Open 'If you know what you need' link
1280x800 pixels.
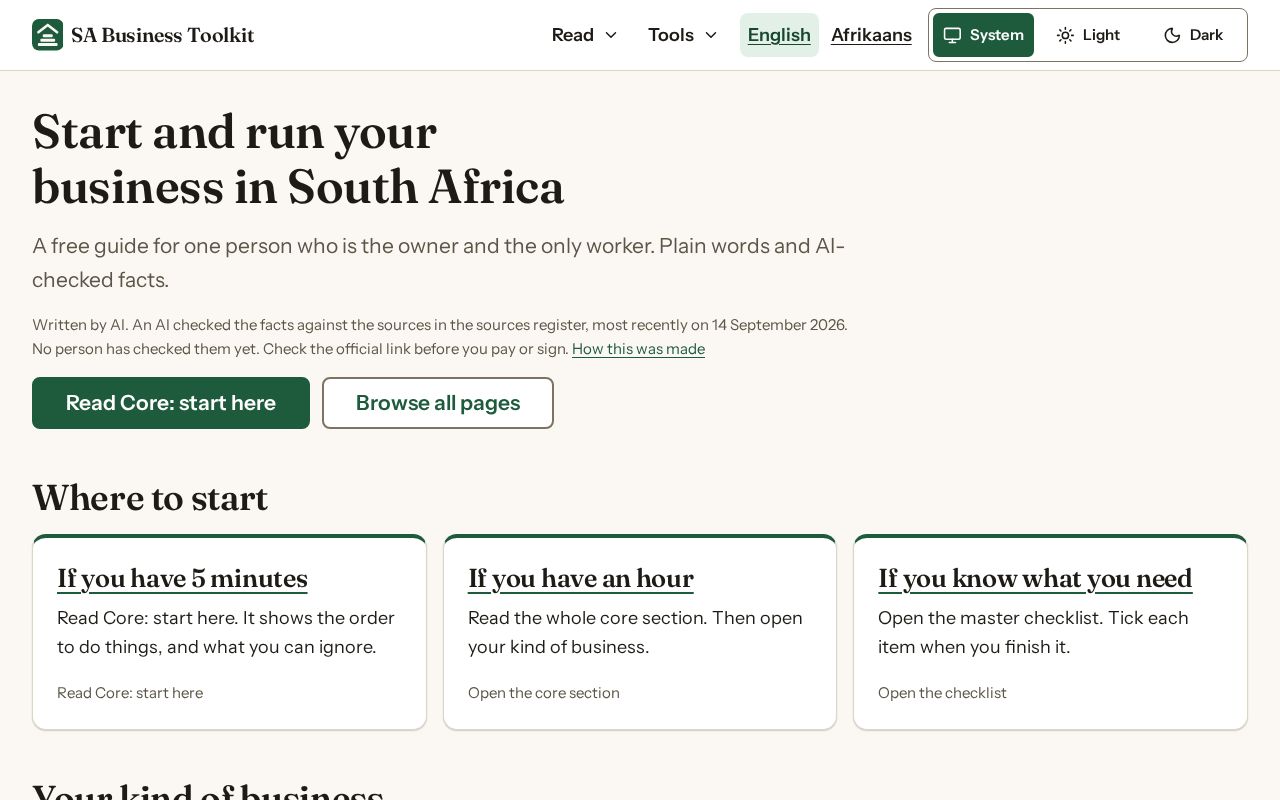1035,578
